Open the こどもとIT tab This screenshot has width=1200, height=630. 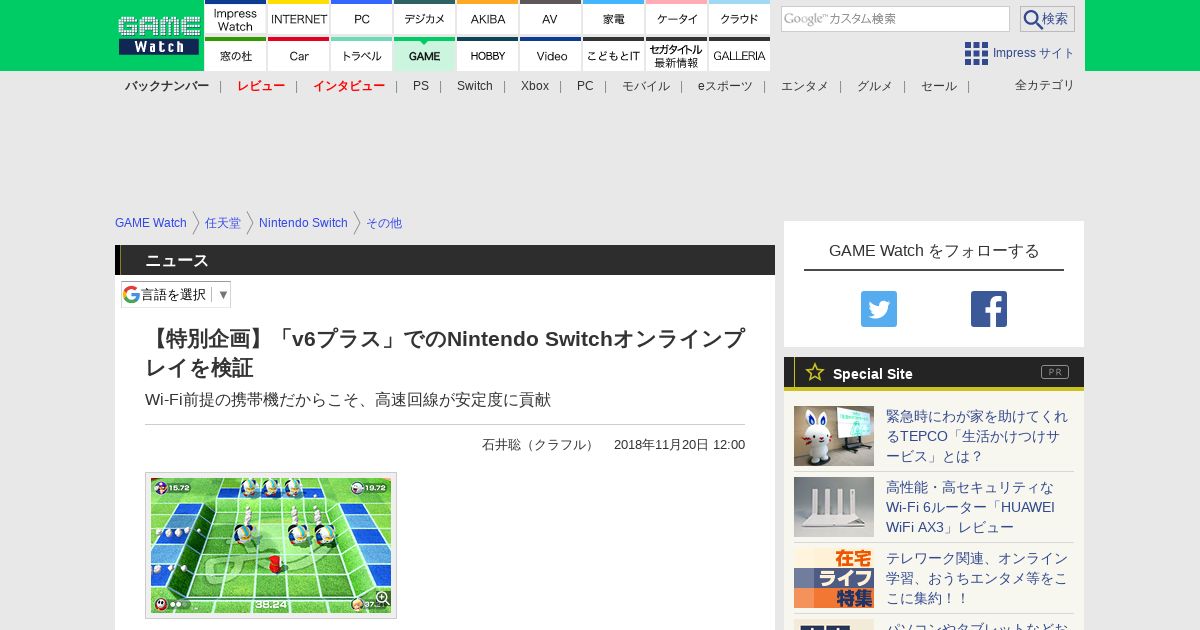613,54
